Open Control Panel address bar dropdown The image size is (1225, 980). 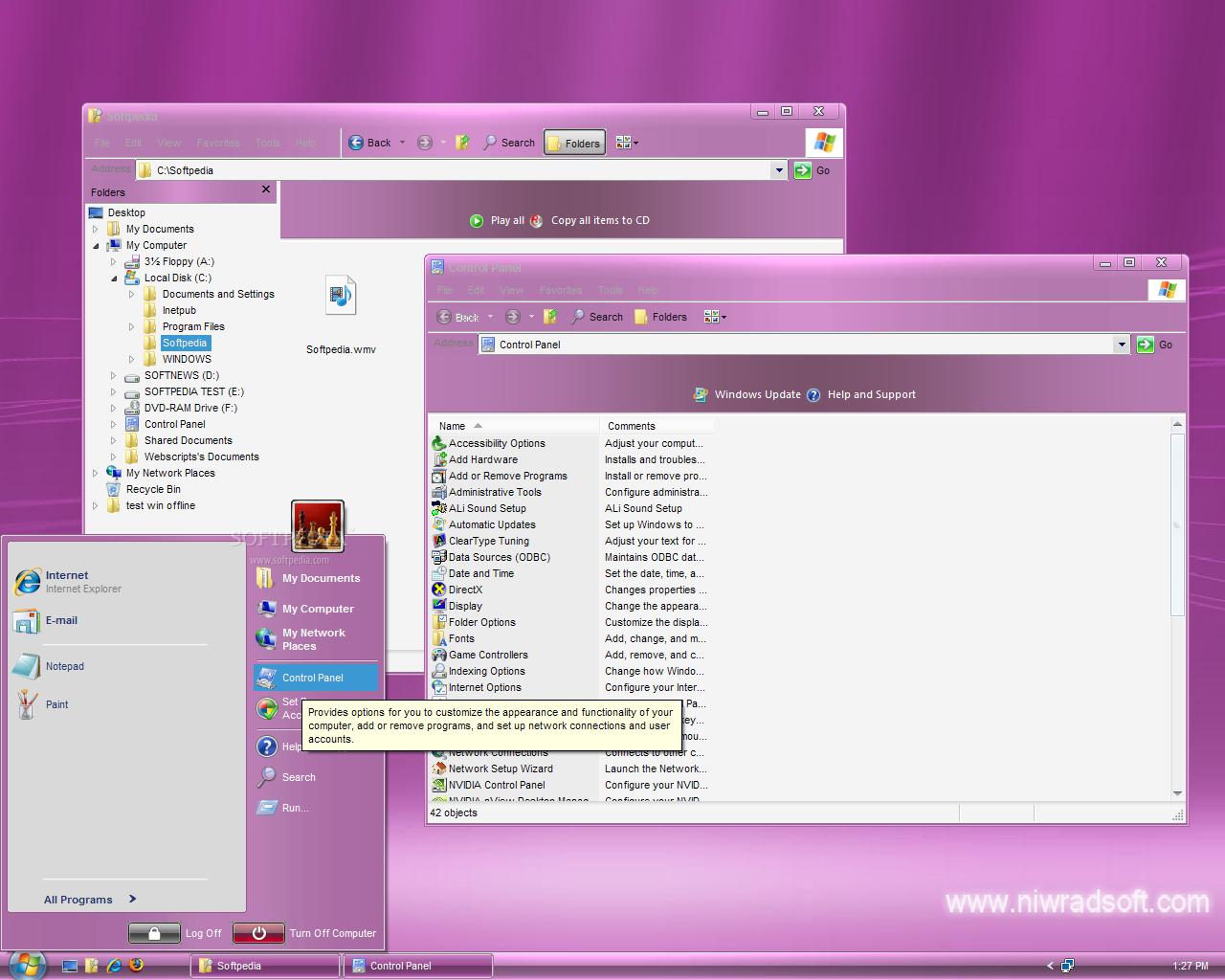1122,345
